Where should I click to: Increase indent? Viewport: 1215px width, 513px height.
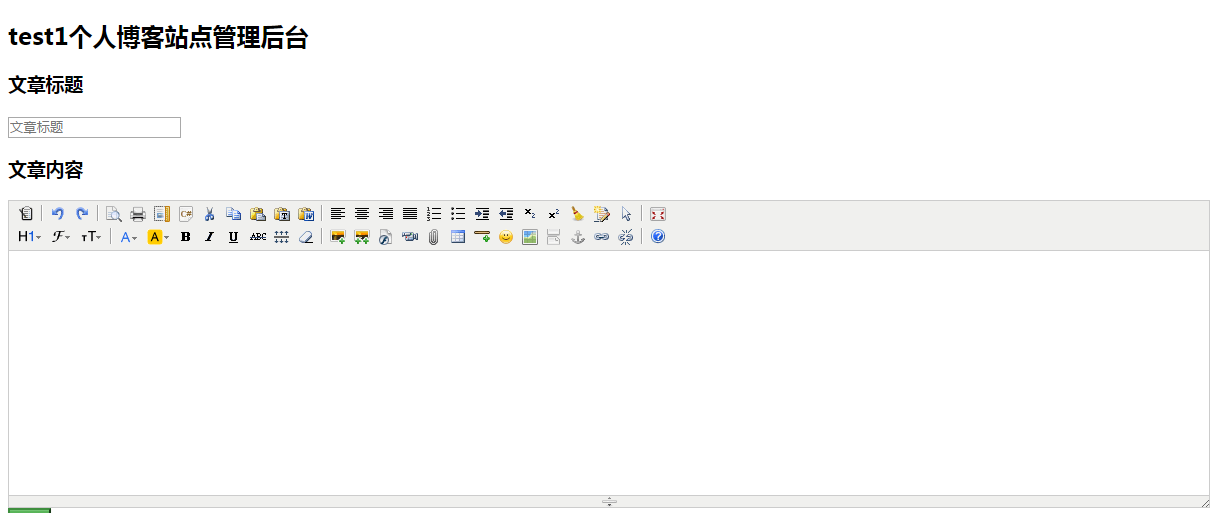pyautogui.click(x=482, y=213)
